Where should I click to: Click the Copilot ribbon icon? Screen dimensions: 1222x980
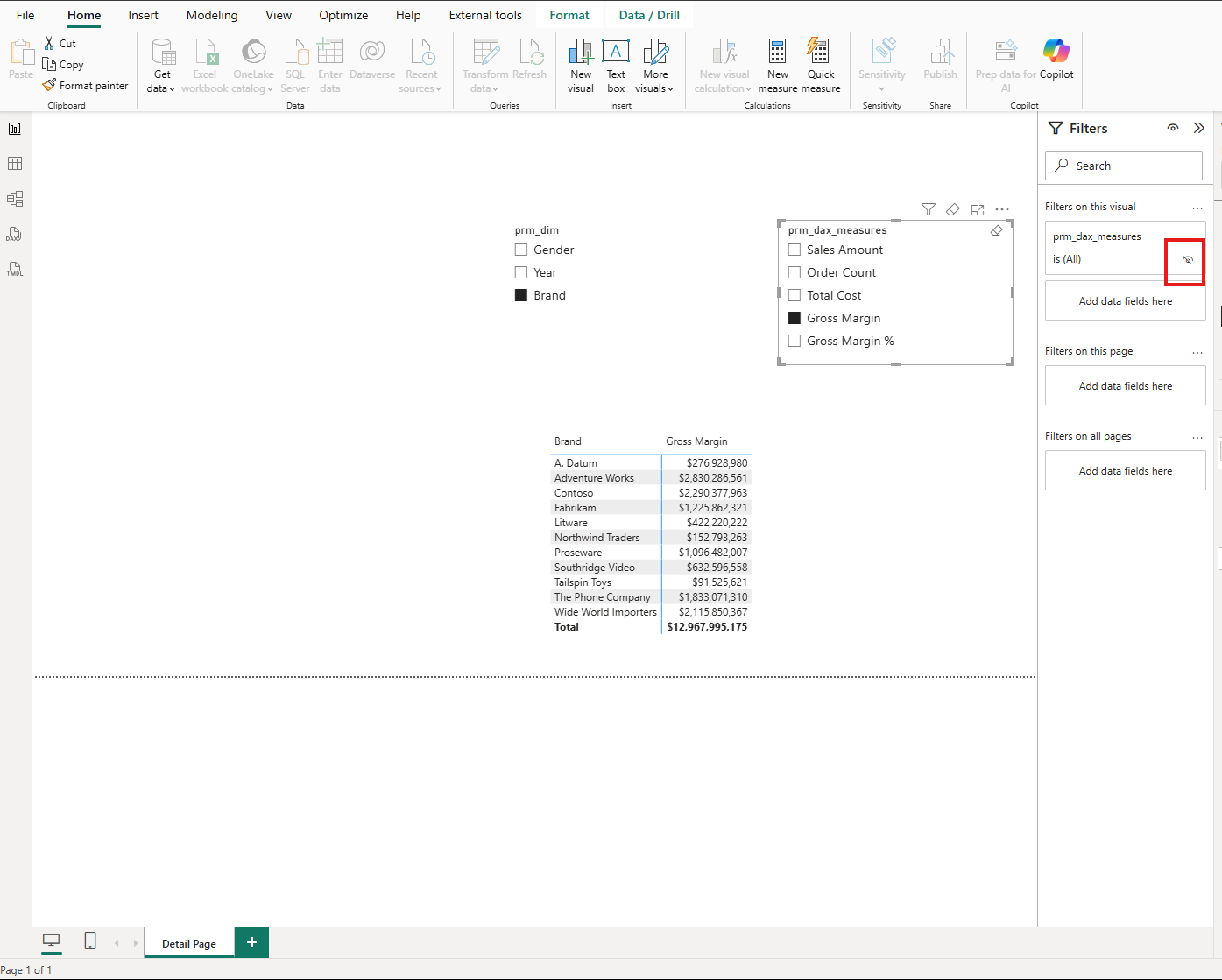(1056, 60)
